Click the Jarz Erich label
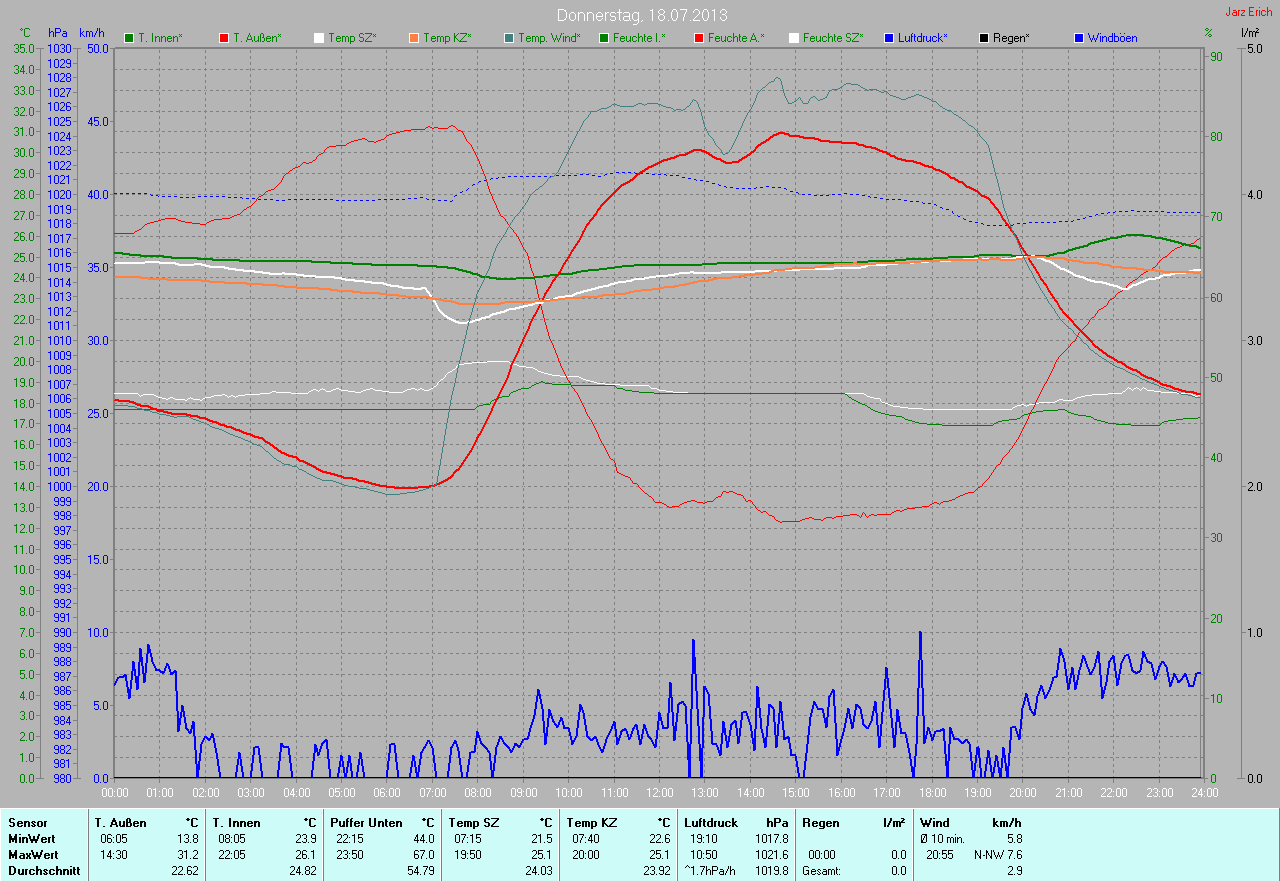The width and height of the screenshot is (1280, 881). click(1248, 12)
